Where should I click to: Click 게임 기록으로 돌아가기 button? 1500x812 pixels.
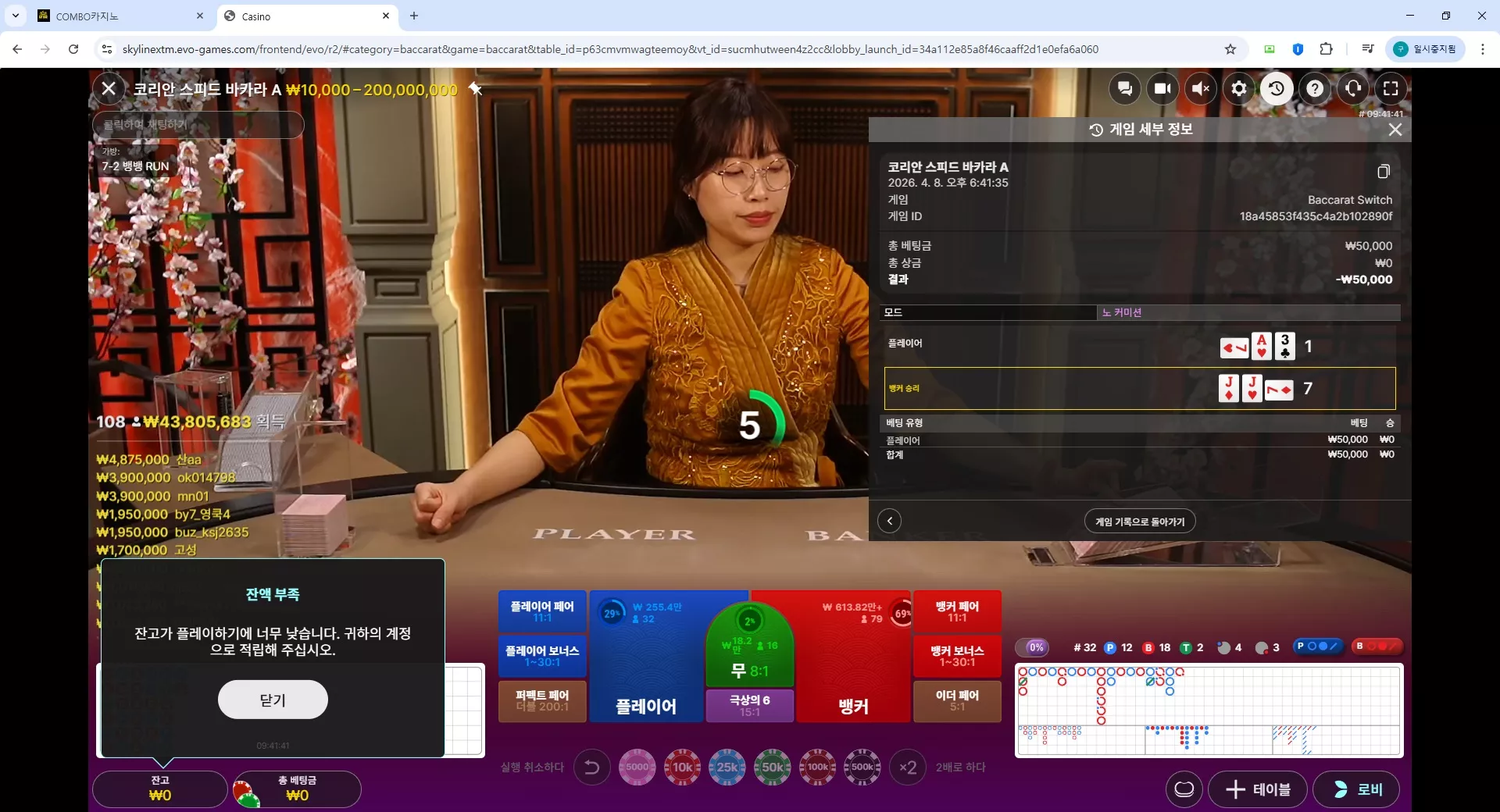(x=1140, y=522)
